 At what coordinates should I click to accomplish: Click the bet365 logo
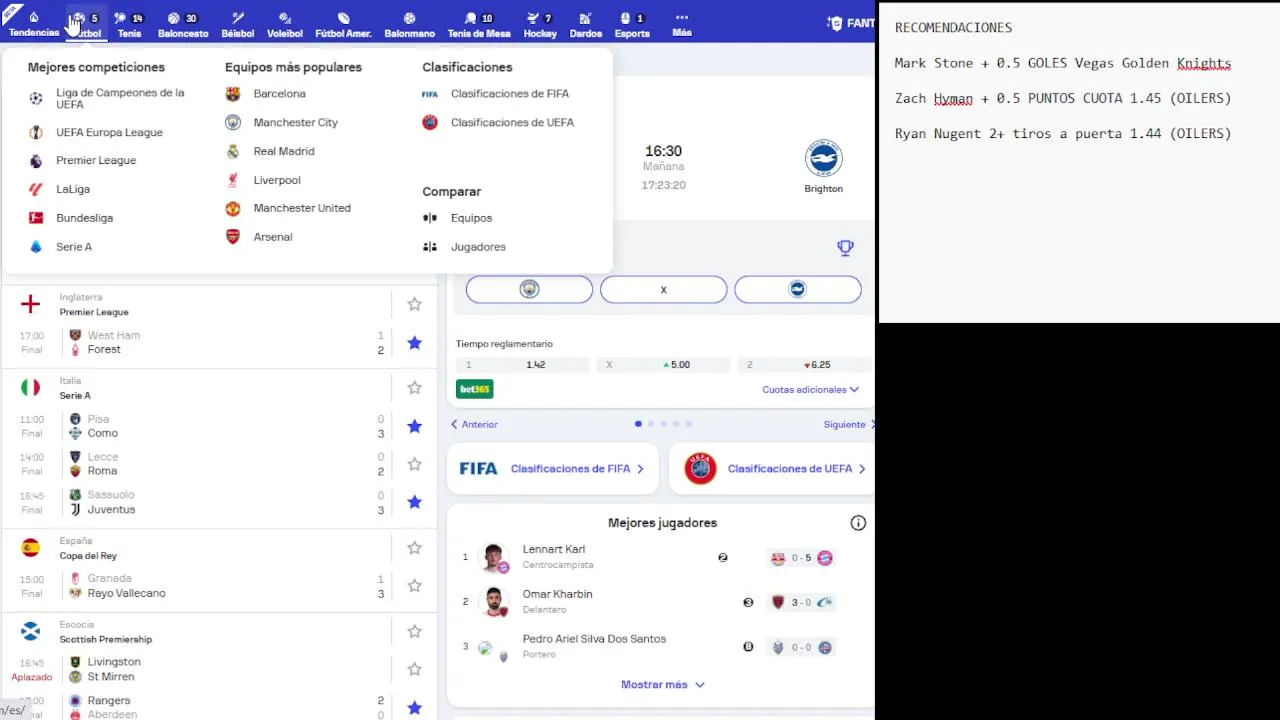[475, 389]
